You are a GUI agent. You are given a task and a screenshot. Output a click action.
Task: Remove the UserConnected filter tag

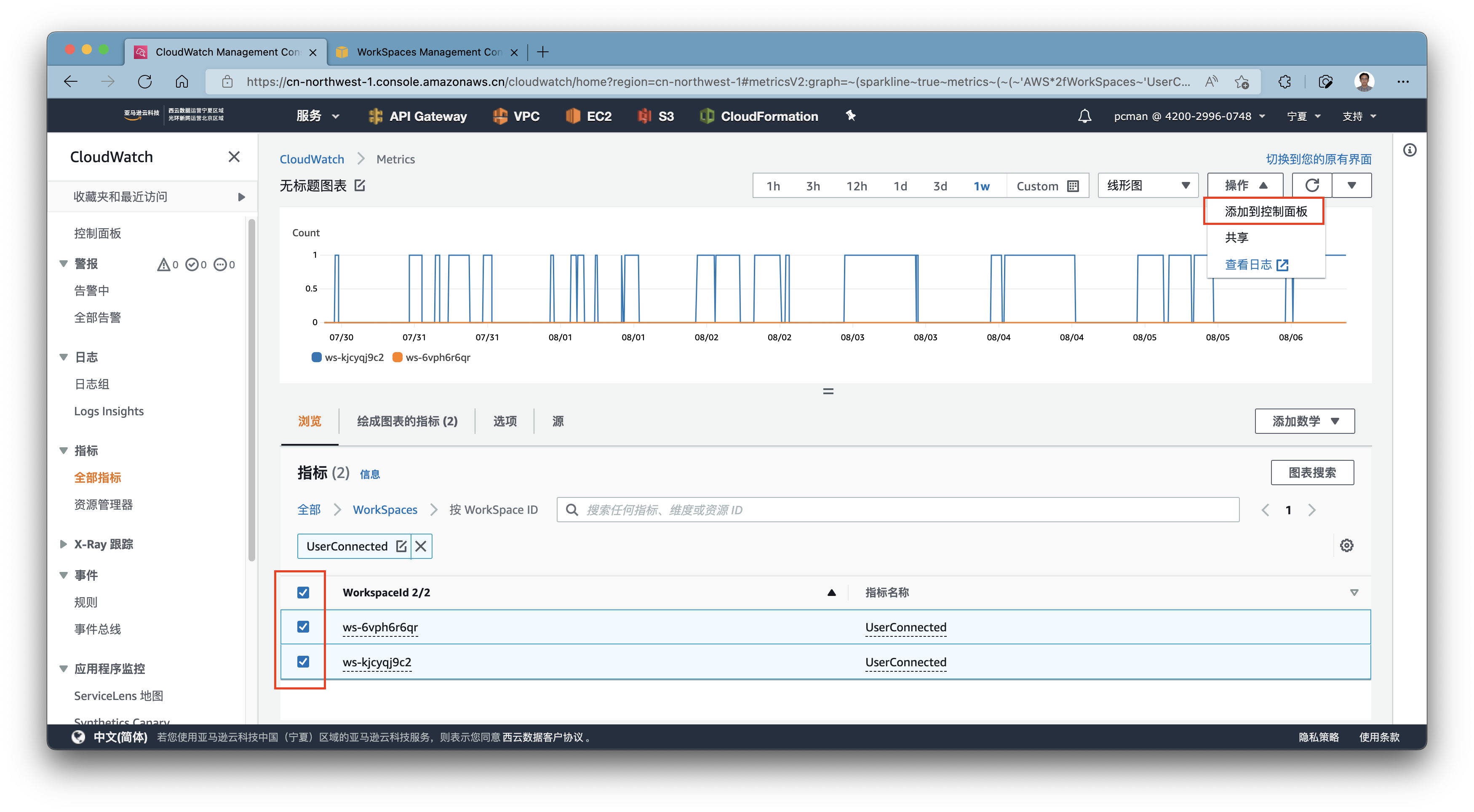(x=421, y=546)
